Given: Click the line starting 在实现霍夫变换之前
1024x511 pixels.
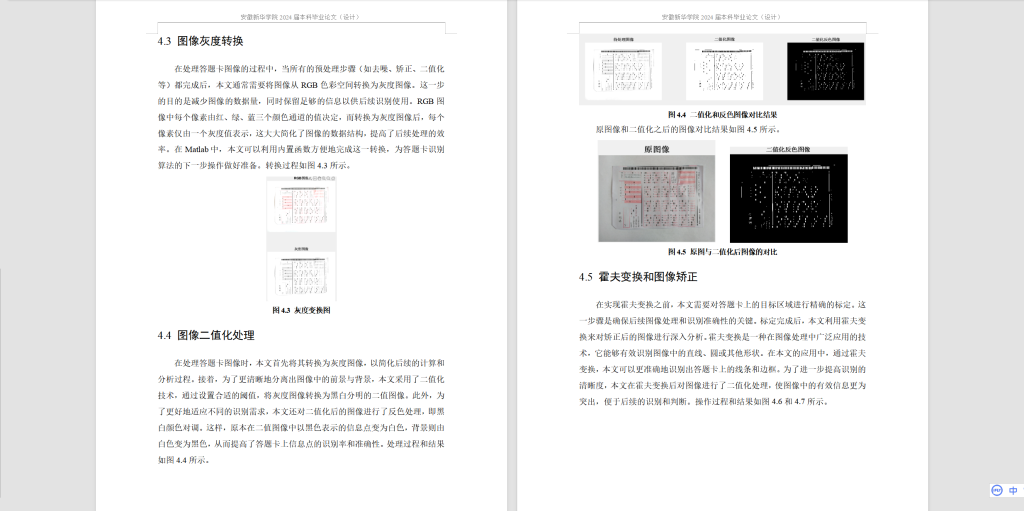Looking at the screenshot, I should 731,305.
